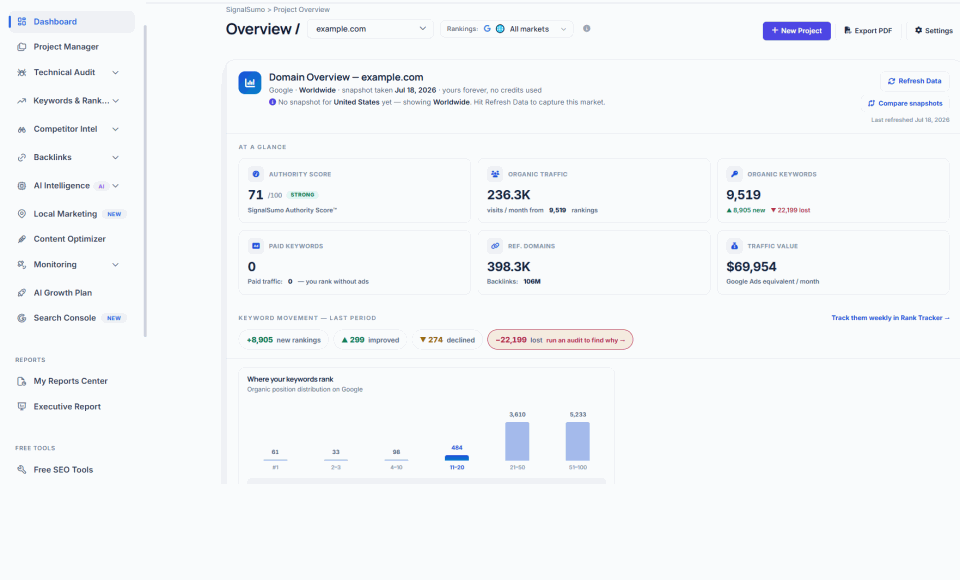
Task: Click the Dashboard grid icon
Action: 22,21
